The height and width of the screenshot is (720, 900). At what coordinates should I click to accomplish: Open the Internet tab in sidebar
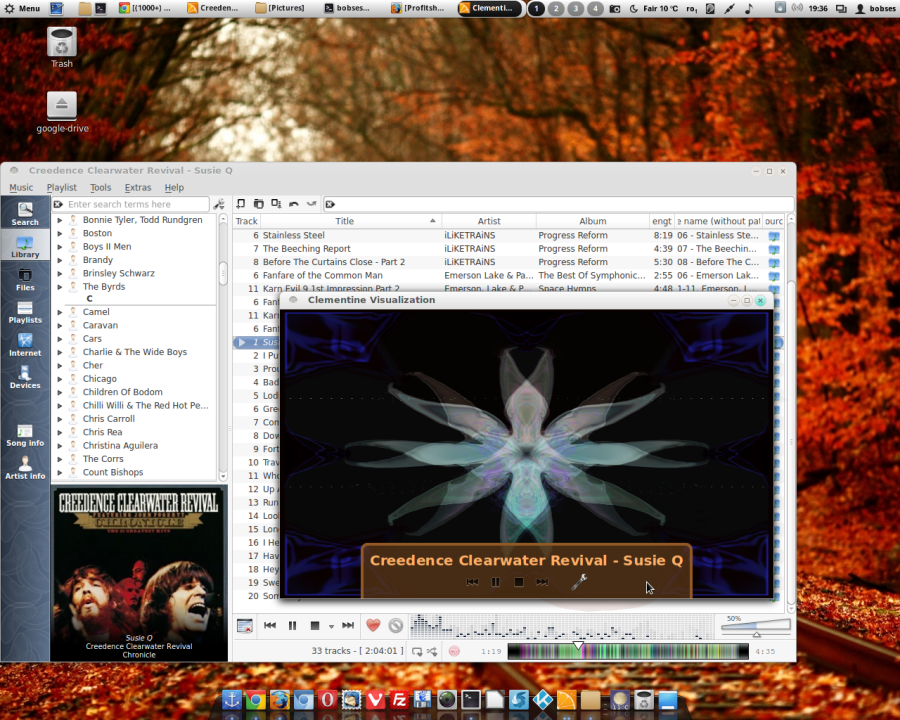tap(25, 344)
